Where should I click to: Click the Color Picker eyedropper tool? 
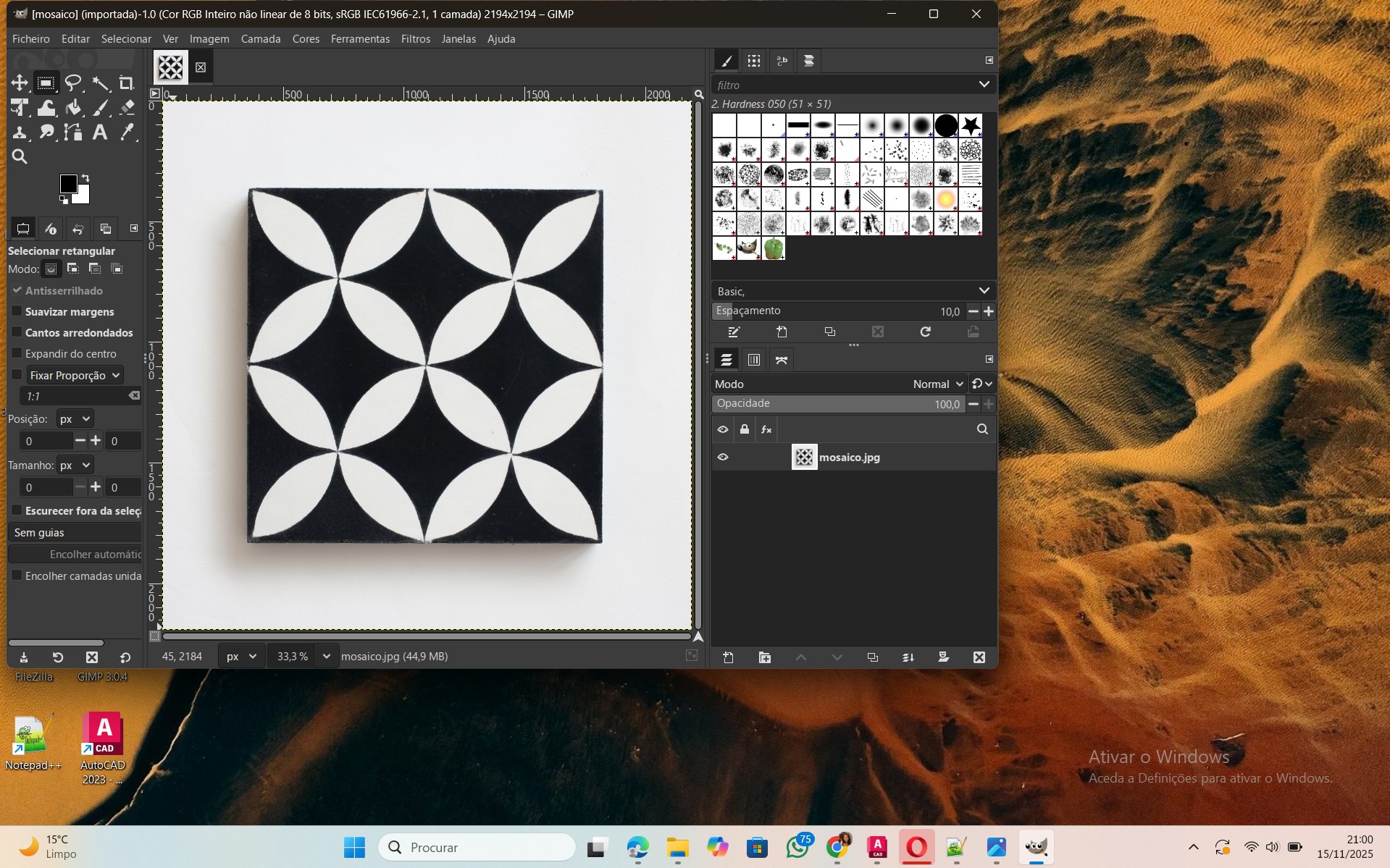[x=127, y=132]
